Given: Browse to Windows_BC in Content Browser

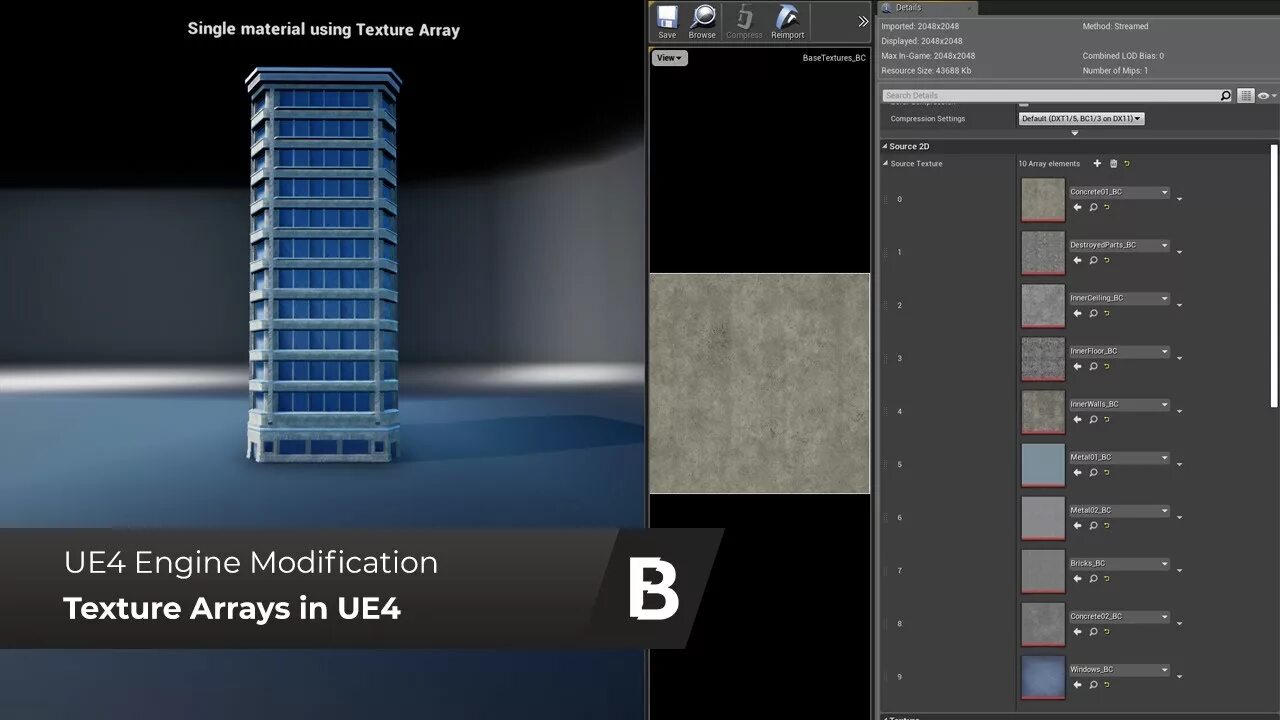Looking at the screenshot, I should click(x=1093, y=684).
